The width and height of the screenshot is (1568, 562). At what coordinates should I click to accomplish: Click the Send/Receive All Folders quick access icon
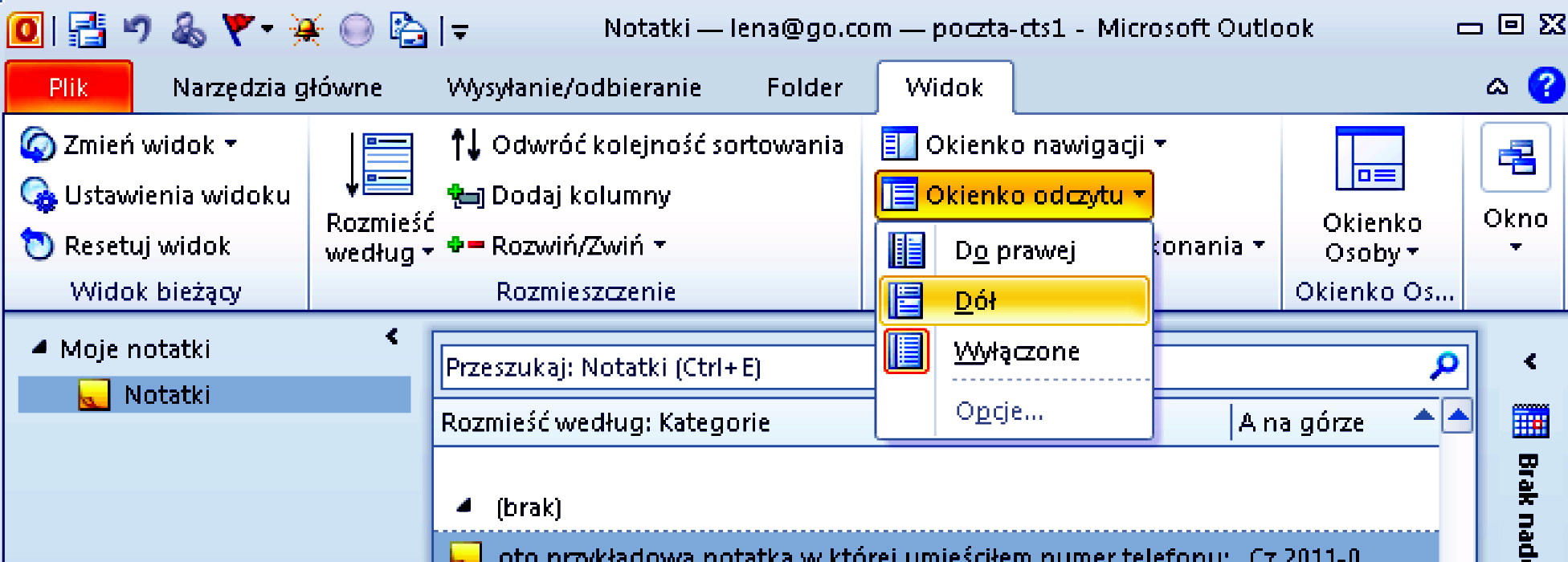point(86,30)
